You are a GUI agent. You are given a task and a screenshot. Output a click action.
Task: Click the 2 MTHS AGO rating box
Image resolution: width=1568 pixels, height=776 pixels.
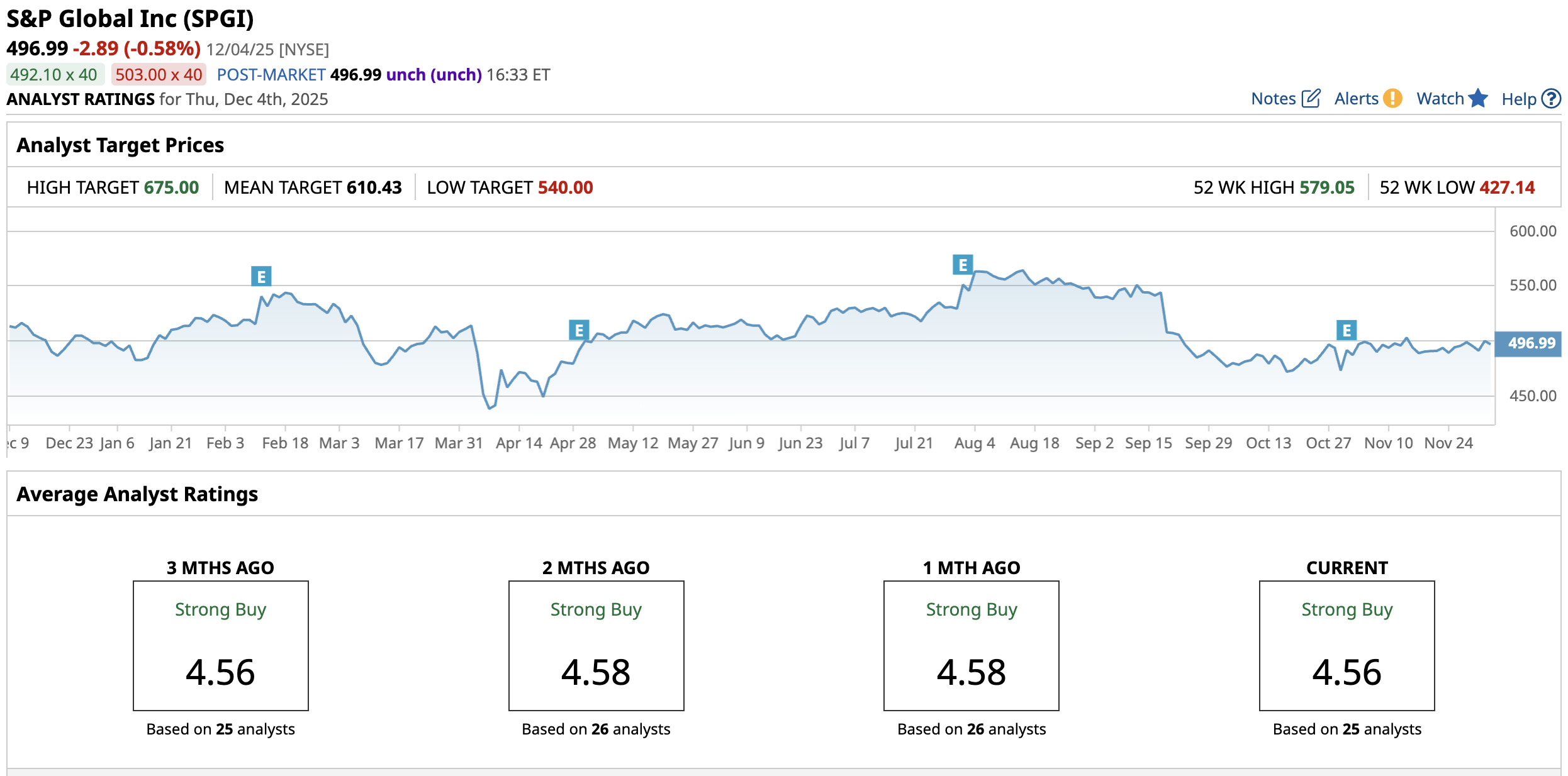tap(596, 645)
